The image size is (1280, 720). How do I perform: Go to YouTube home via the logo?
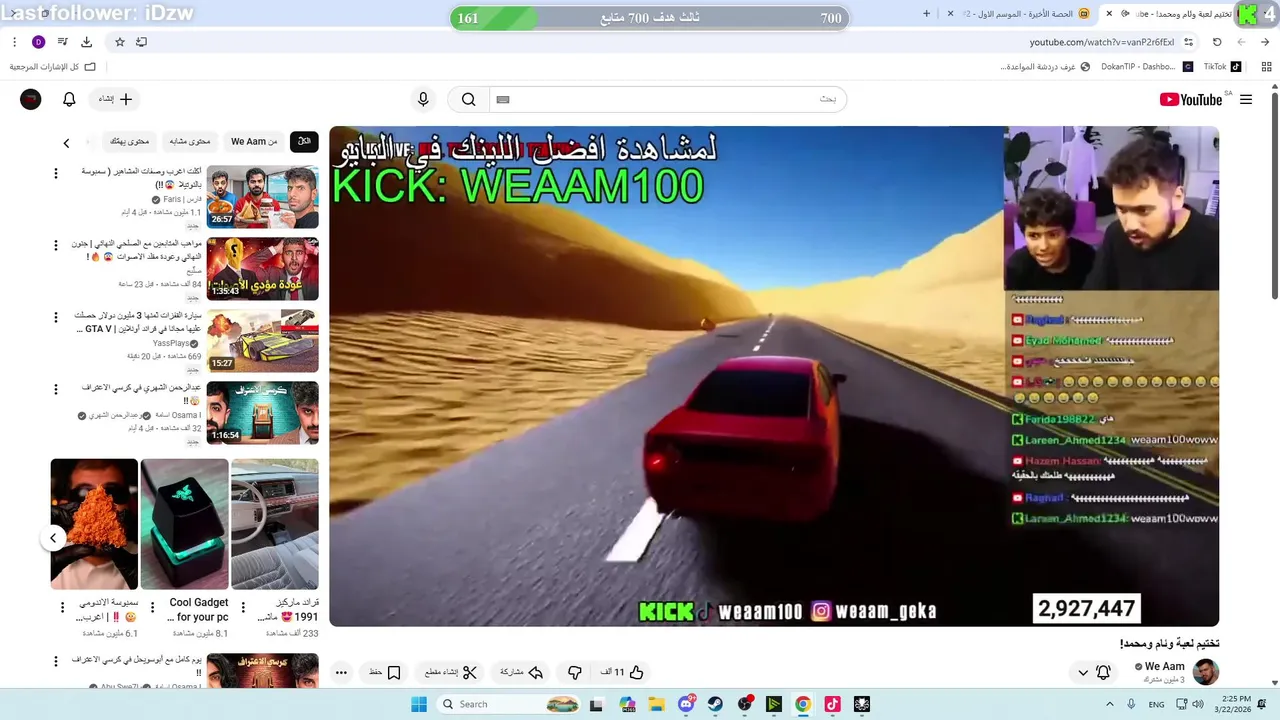[1191, 99]
